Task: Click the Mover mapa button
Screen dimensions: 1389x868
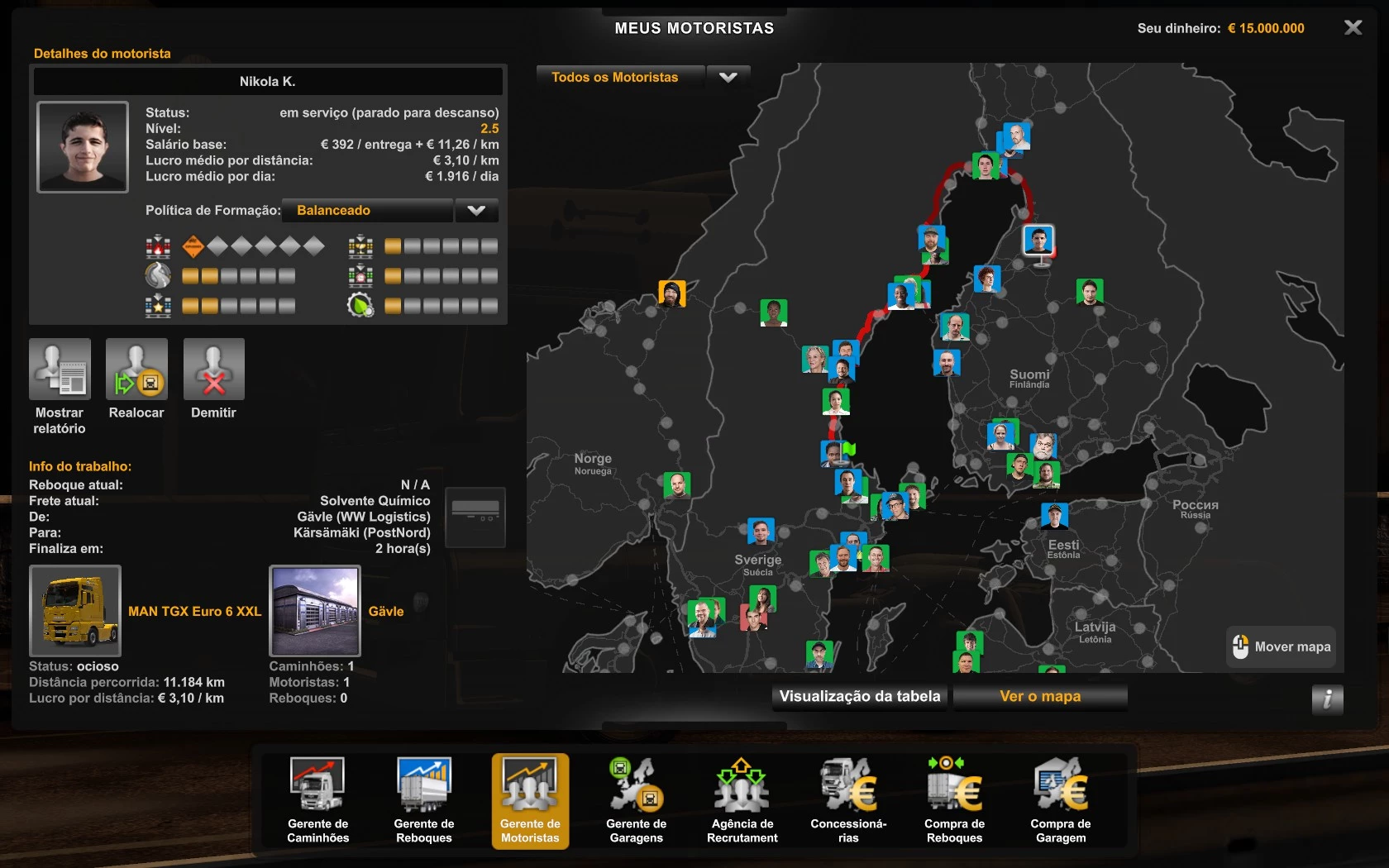Action: pos(1282,646)
